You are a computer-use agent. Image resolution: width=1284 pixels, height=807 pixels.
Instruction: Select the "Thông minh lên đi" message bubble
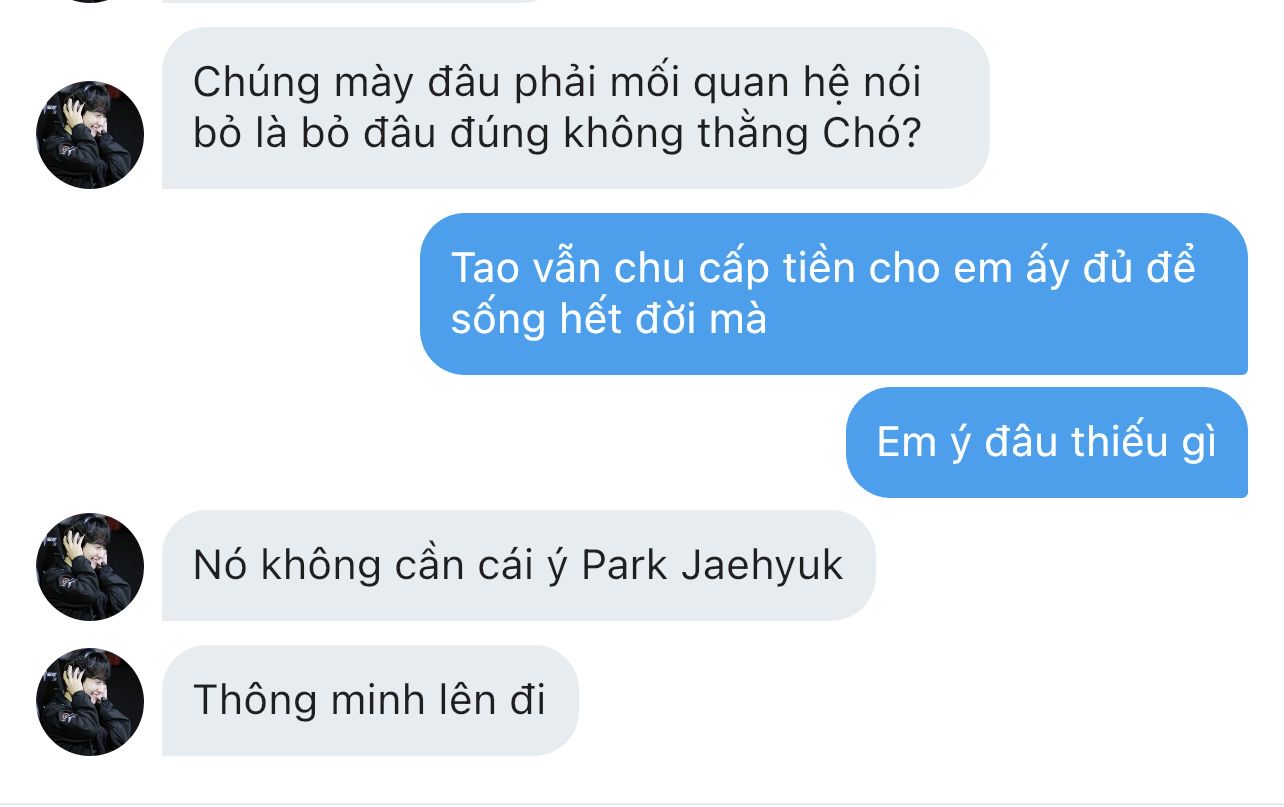coord(370,700)
